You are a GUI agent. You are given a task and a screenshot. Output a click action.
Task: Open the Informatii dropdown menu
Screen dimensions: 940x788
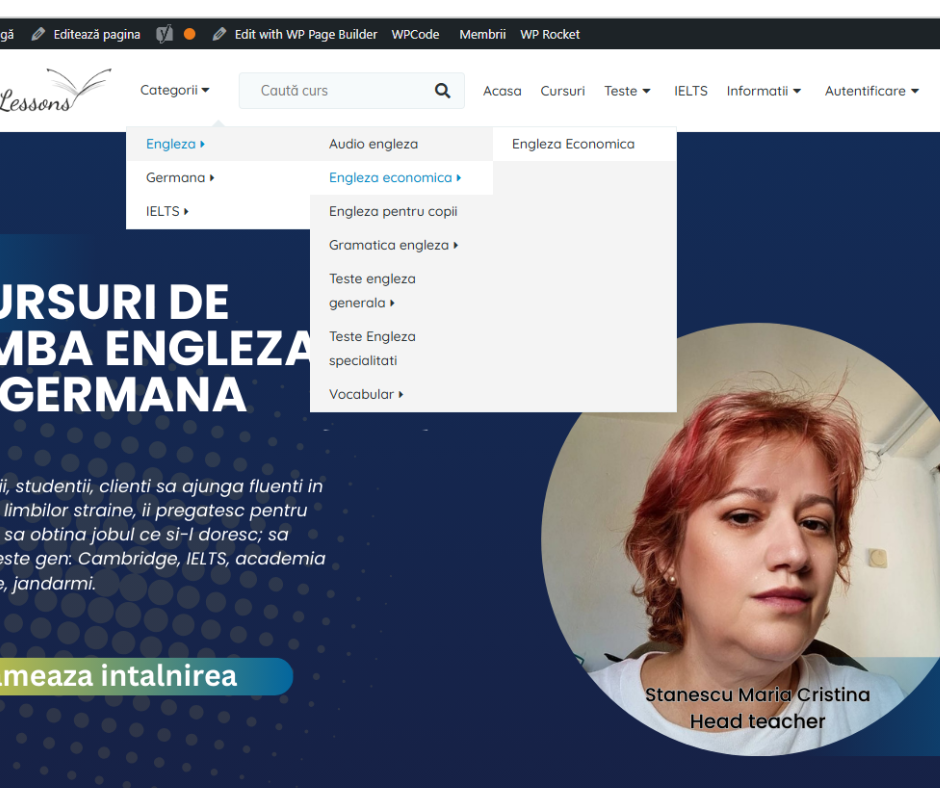[763, 91]
